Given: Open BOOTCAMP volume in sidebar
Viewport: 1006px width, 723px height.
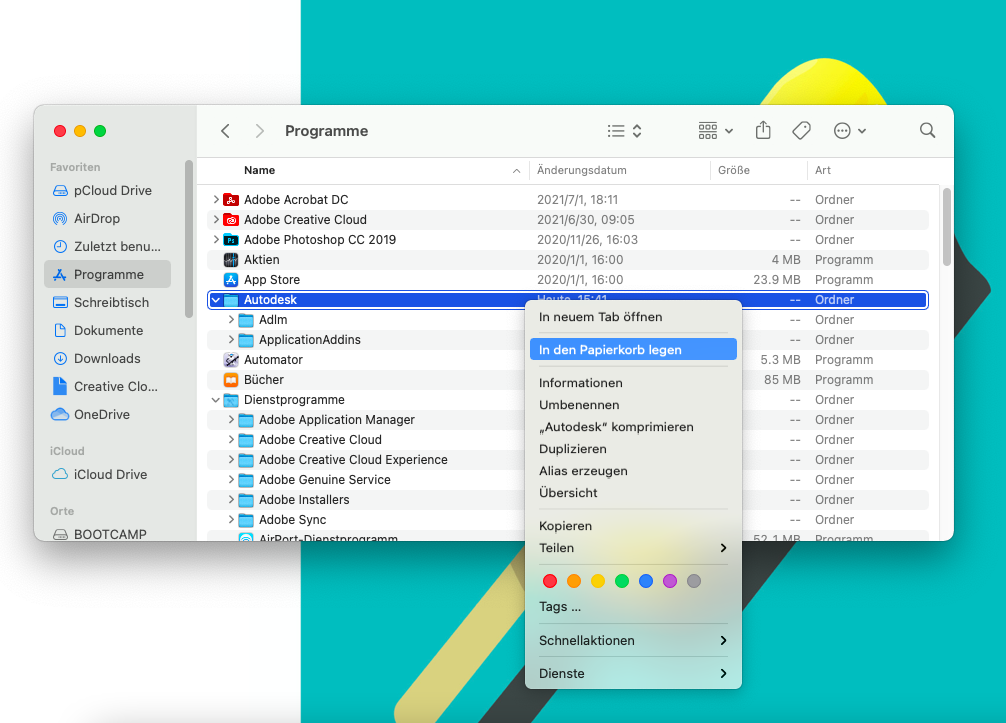Looking at the screenshot, I should click(x=108, y=534).
